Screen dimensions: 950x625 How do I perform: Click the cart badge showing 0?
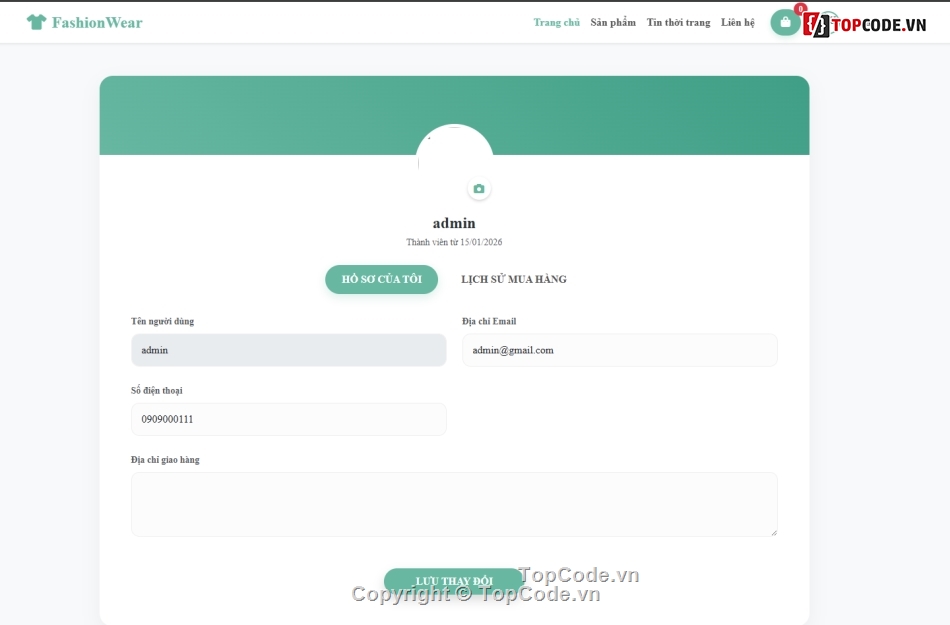point(800,8)
